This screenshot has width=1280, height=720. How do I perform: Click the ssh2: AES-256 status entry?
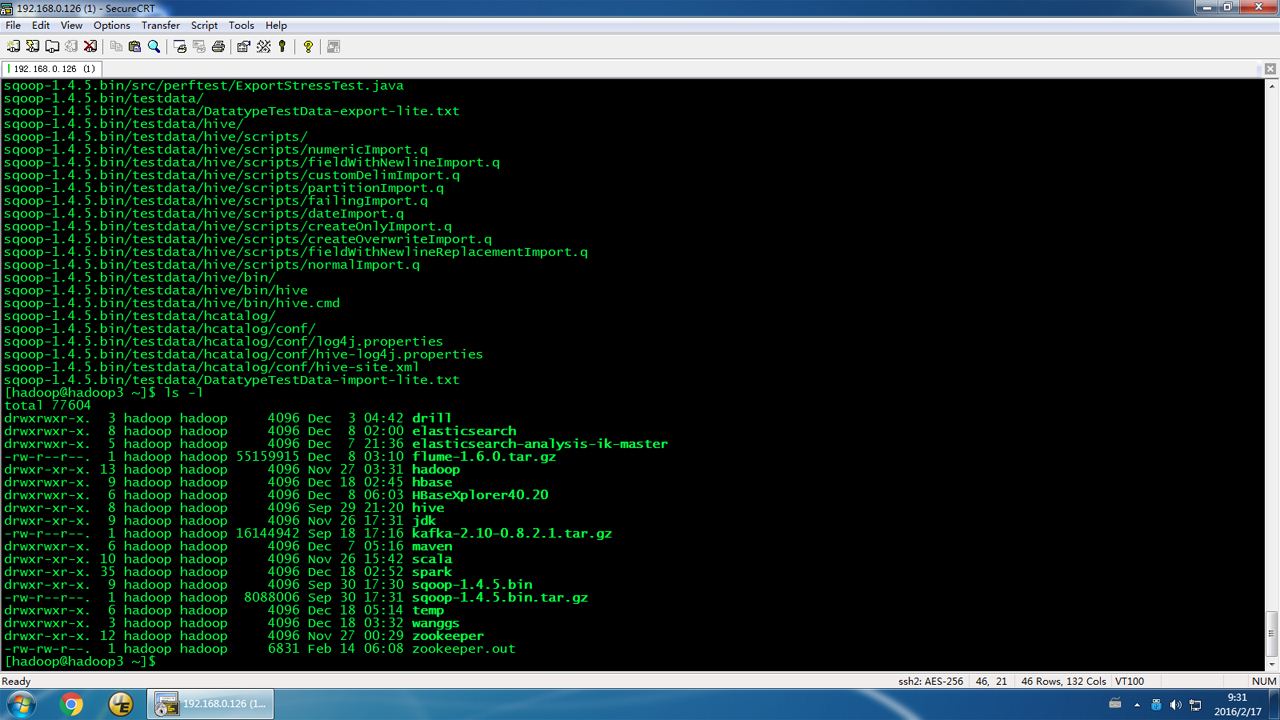pyautogui.click(x=930, y=681)
